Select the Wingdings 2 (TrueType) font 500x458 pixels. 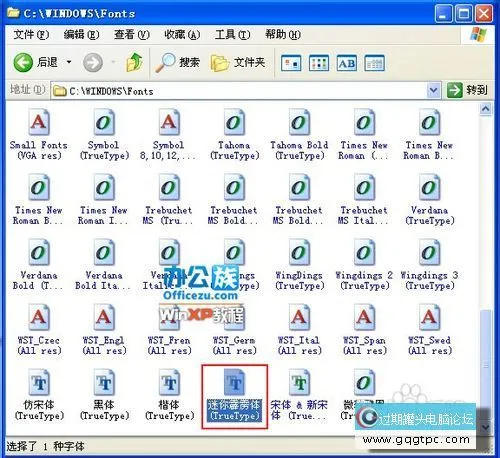pos(364,265)
